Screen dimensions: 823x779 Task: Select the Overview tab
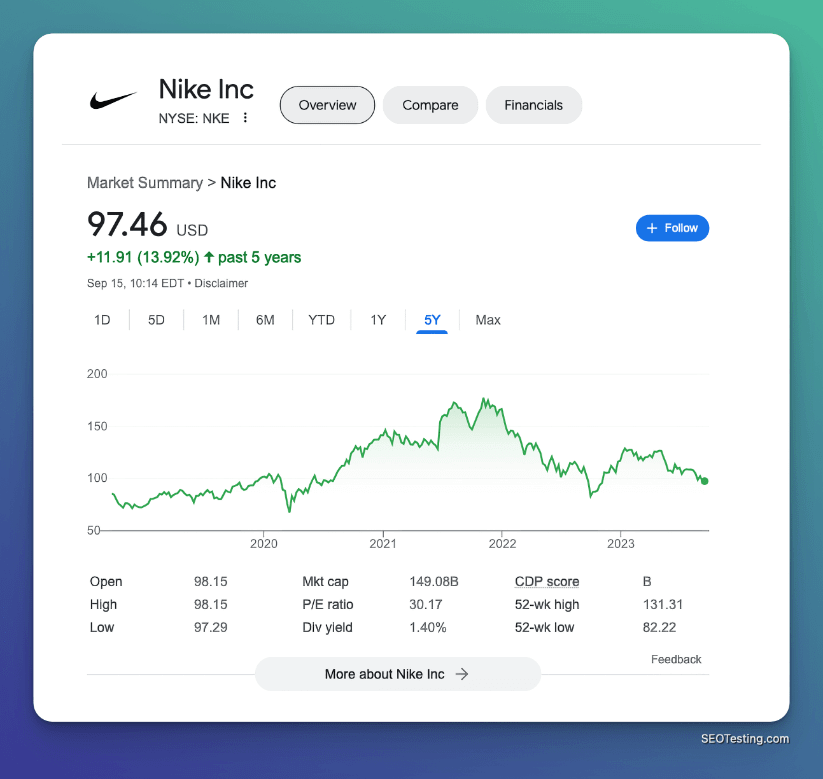pos(327,105)
